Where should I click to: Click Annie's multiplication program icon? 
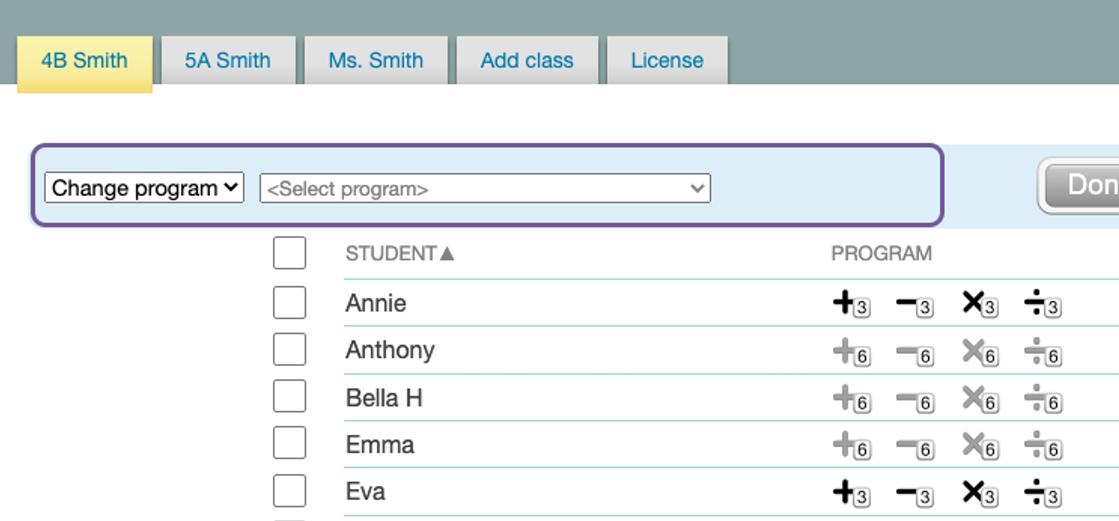[x=979, y=304]
